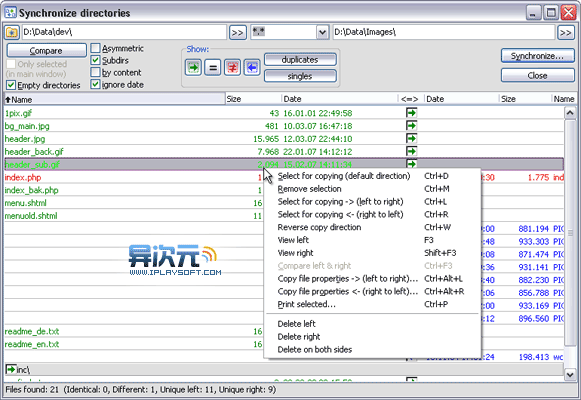This screenshot has width=581, height=400.
Task: Click the left directory path field
Action: click(x=124, y=33)
